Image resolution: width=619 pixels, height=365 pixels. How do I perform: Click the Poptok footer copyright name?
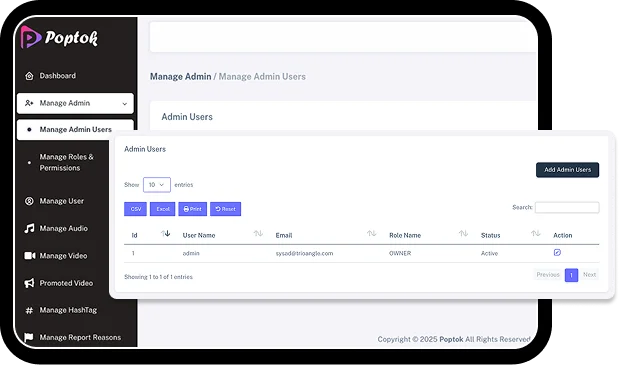point(451,339)
